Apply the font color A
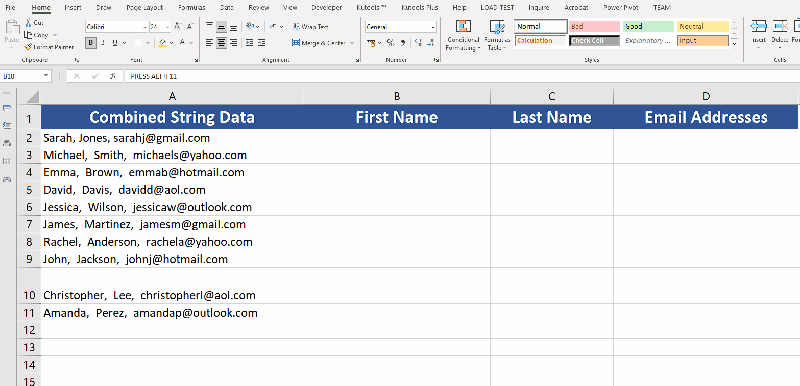800x386 pixels. point(183,43)
